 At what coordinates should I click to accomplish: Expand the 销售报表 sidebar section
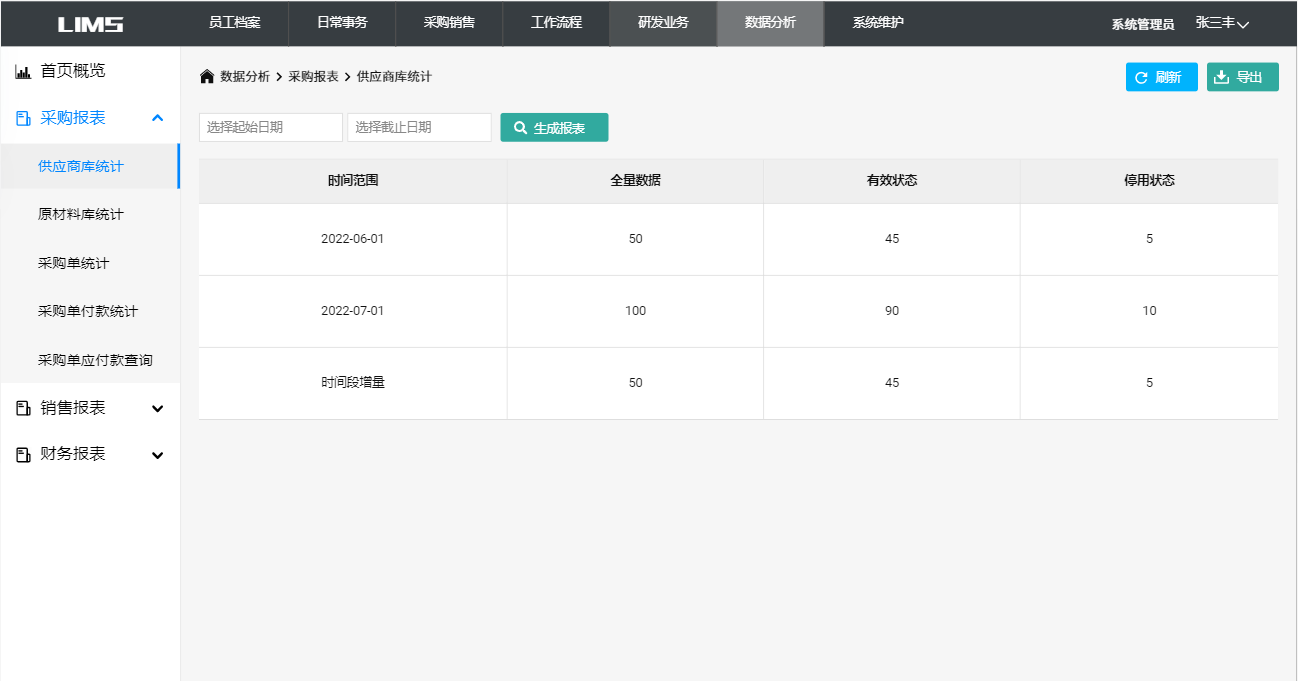(x=157, y=408)
